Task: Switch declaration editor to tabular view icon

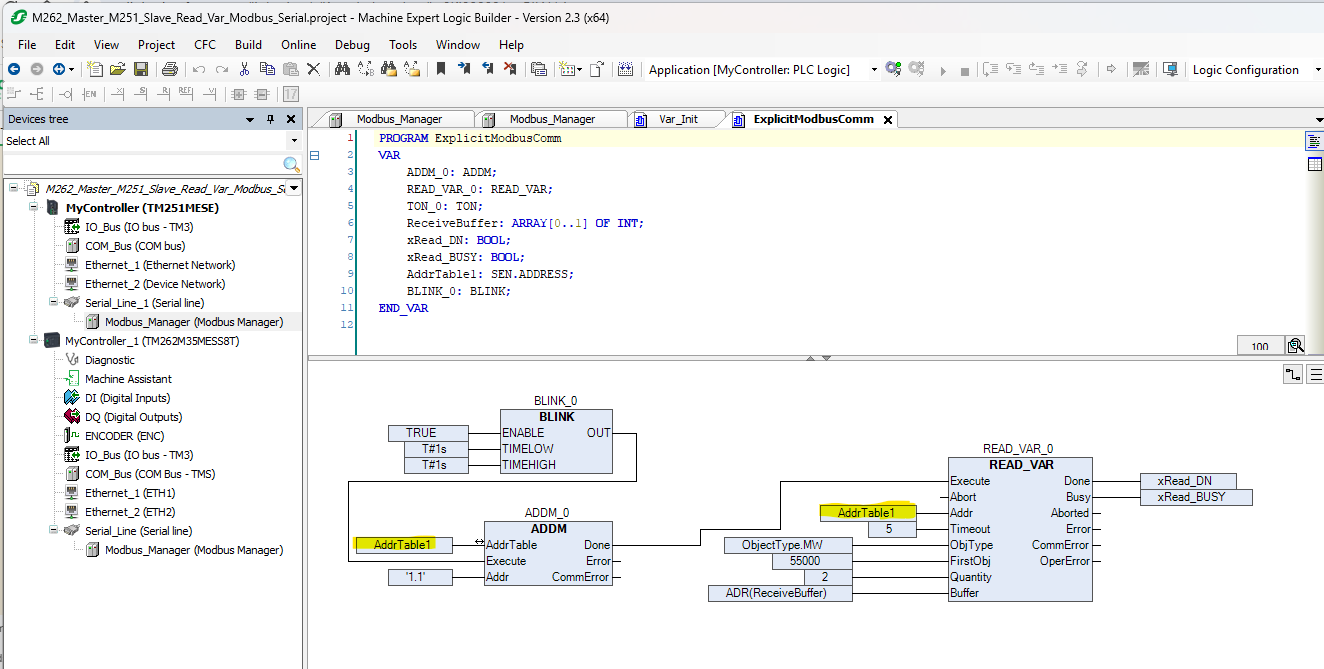Action: (x=1314, y=164)
